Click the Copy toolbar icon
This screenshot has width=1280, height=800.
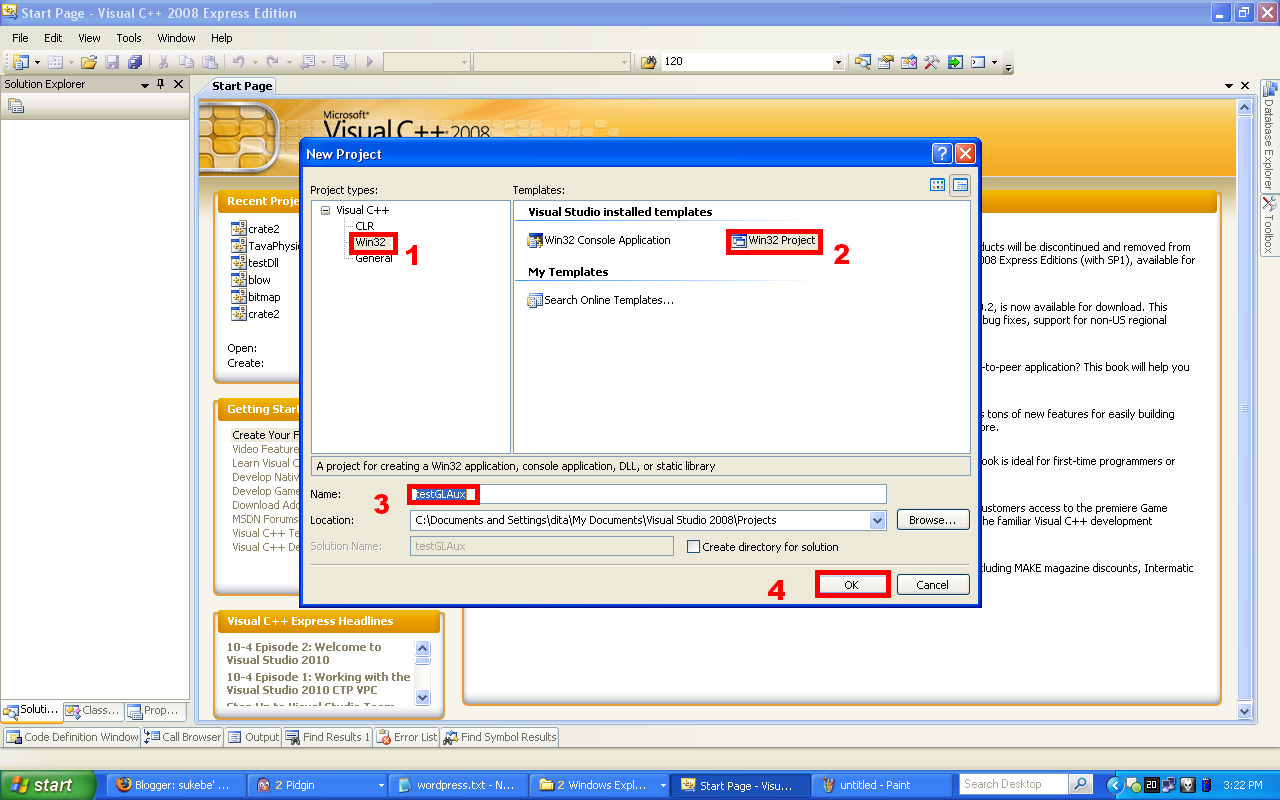click(x=187, y=62)
